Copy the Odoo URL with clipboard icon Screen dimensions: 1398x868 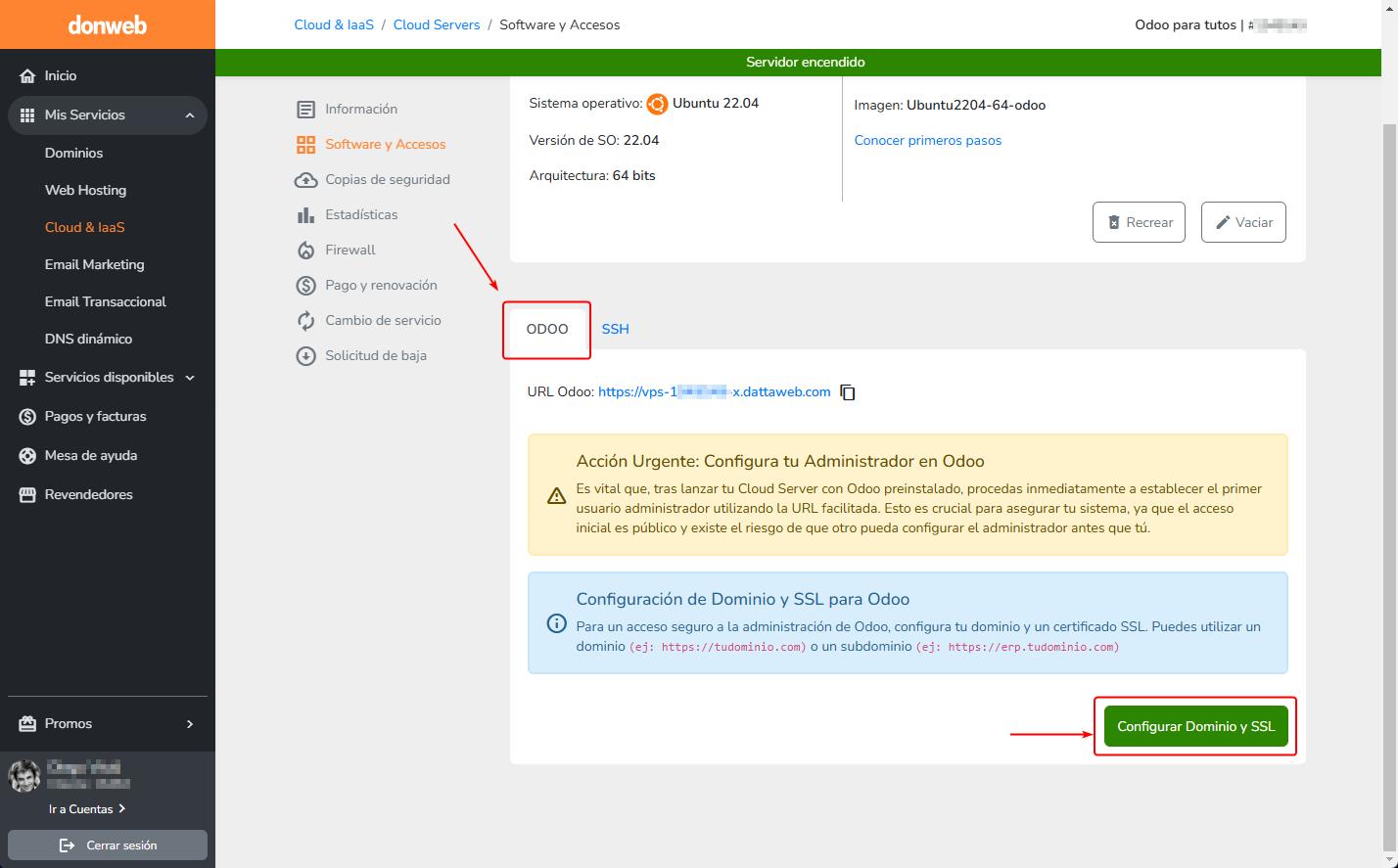[x=848, y=392]
